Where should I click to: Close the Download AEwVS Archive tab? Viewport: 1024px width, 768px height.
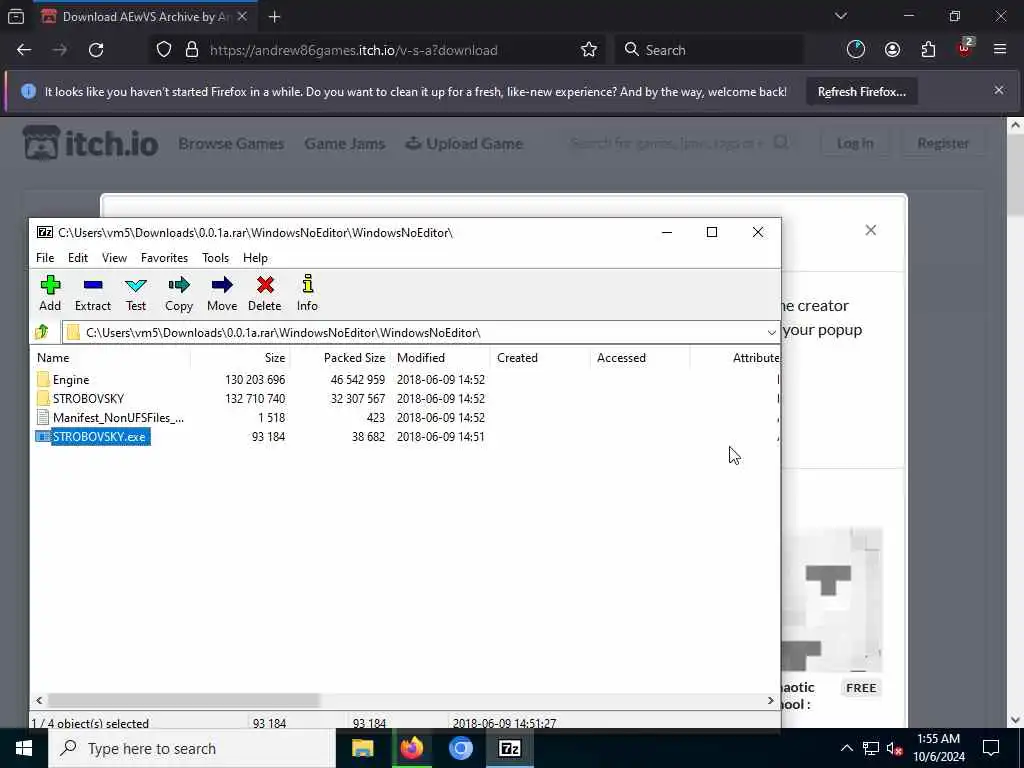(242, 16)
